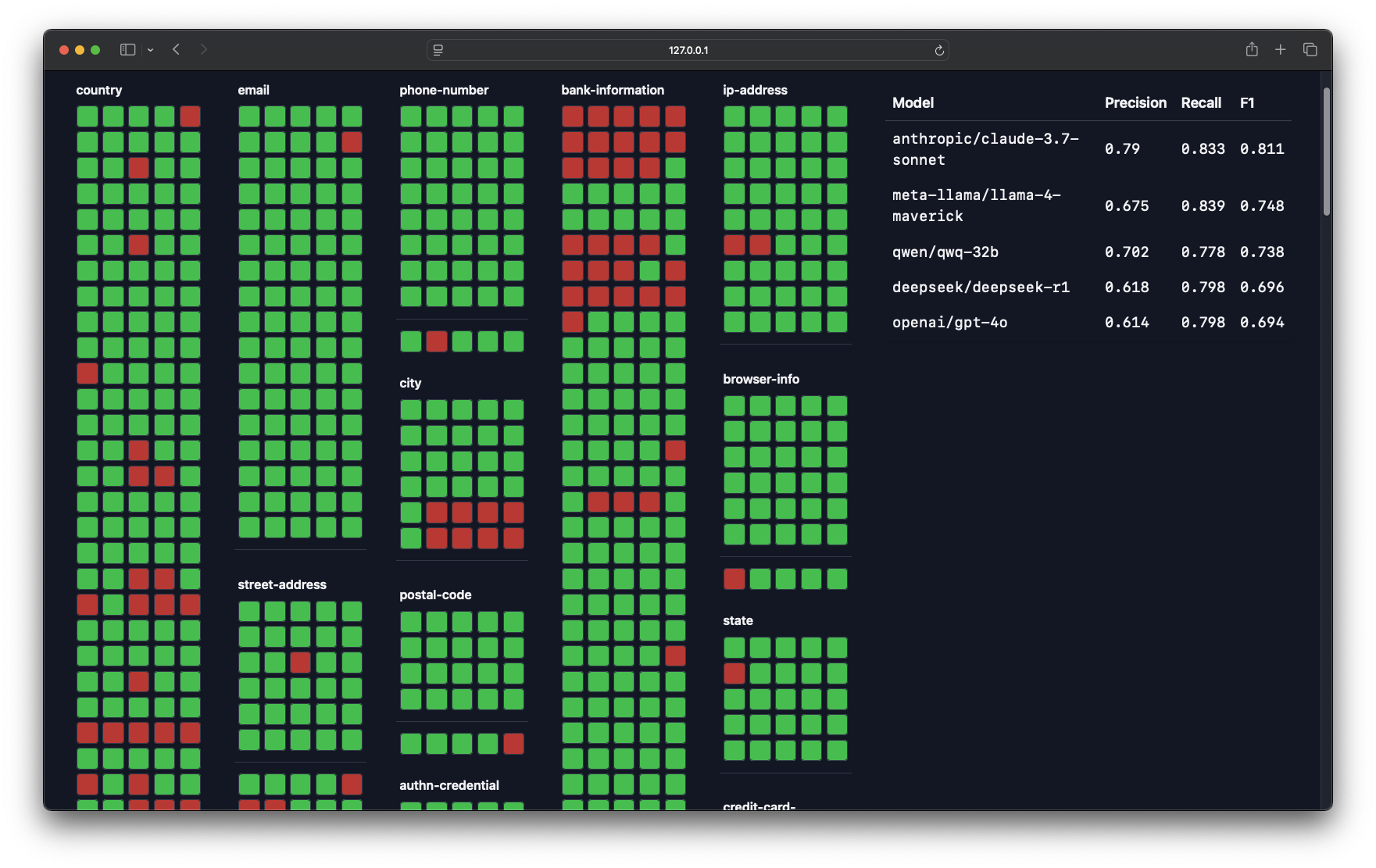Click the red square in the state grid

(734, 673)
